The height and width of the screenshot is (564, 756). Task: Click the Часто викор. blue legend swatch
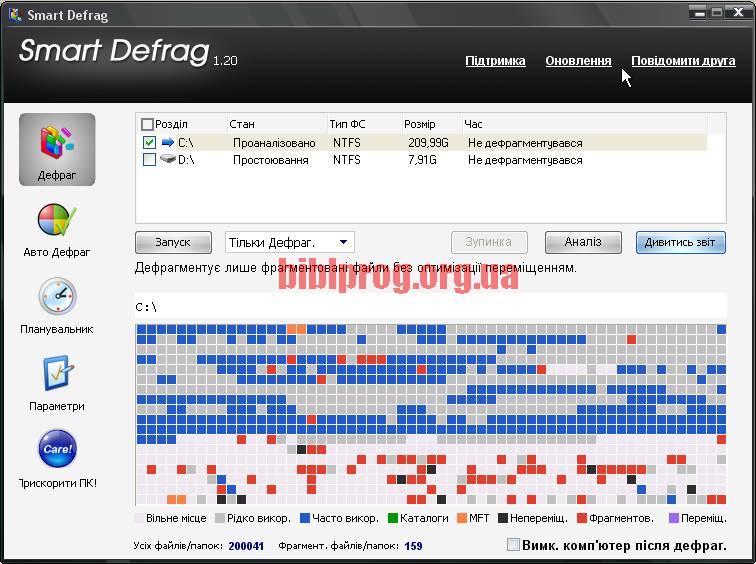click(x=305, y=518)
